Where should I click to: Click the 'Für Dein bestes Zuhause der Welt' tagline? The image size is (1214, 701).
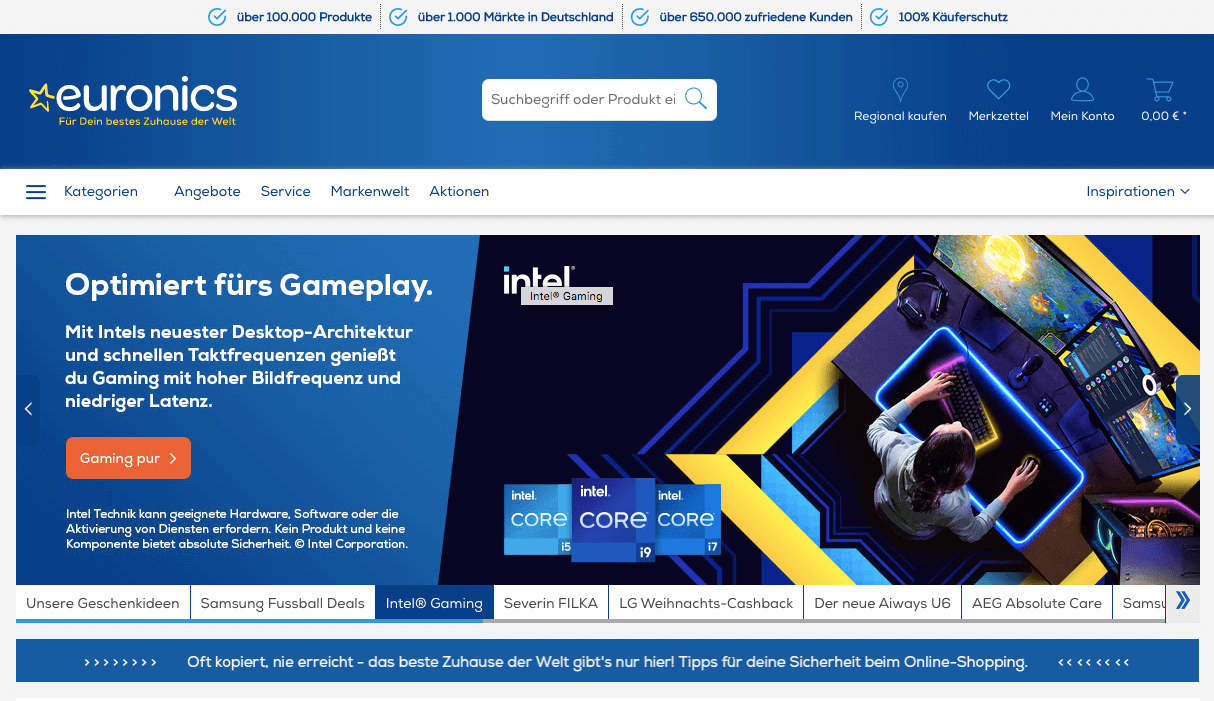click(x=147, y=122)
